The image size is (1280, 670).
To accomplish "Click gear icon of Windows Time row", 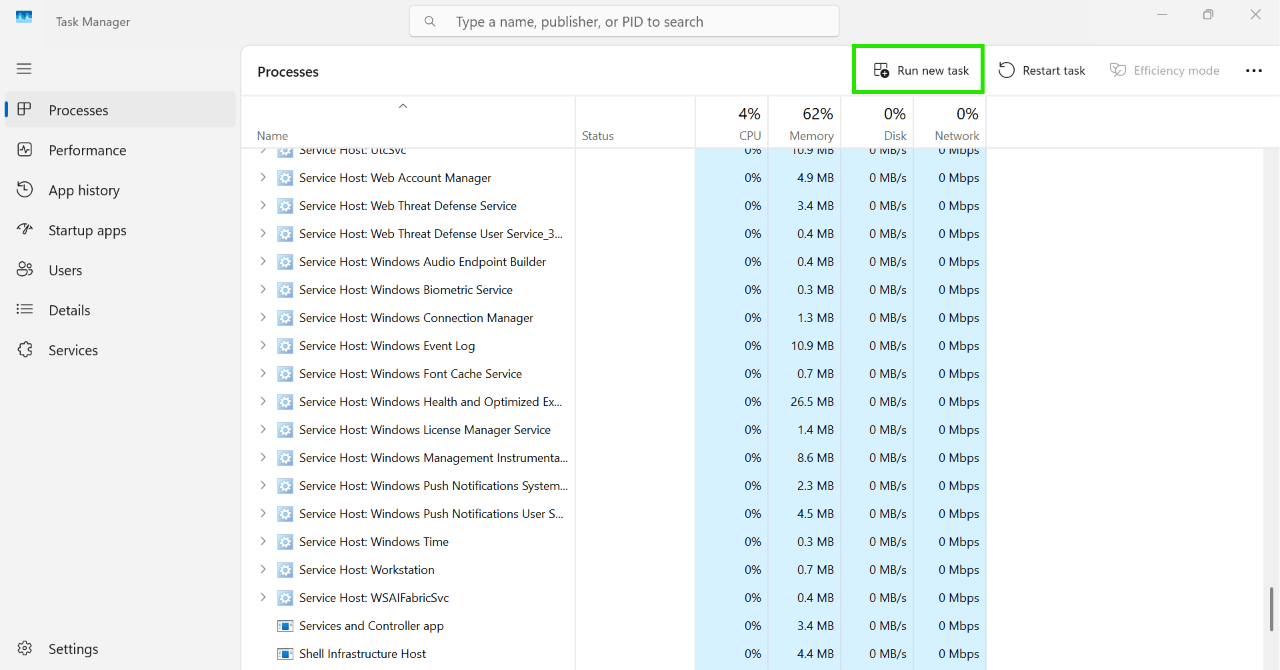I will pyautogui.click(x=285, y=542).
